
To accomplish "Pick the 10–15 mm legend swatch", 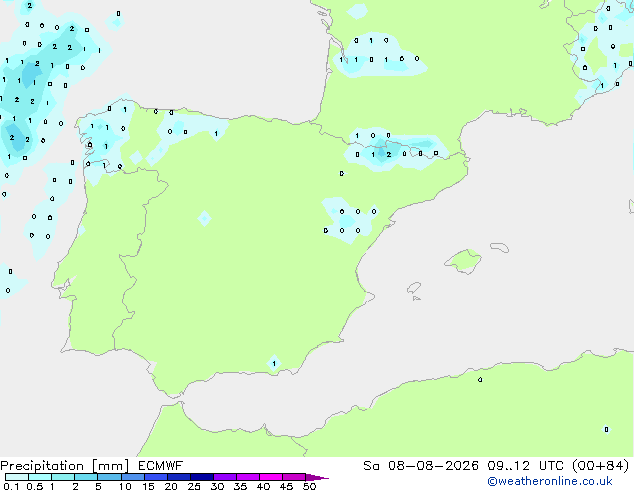I will [132, 477].
